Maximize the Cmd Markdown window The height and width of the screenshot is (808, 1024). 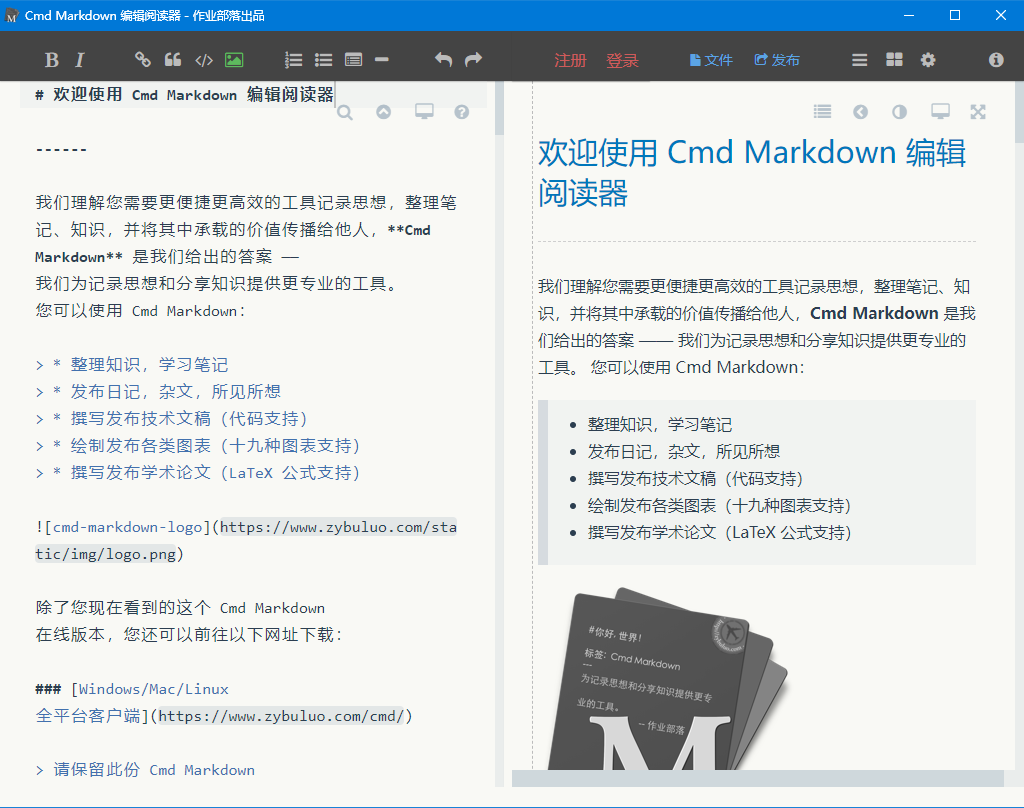(x=955, y=15)
